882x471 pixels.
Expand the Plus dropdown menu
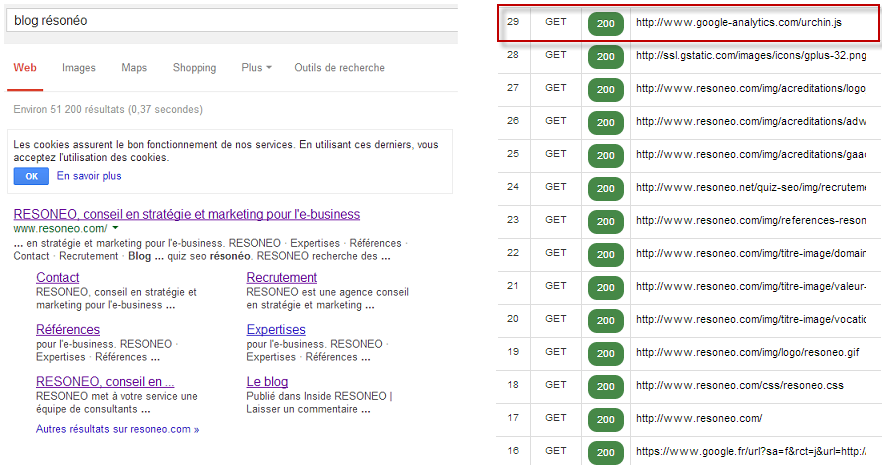coord(256,68)
